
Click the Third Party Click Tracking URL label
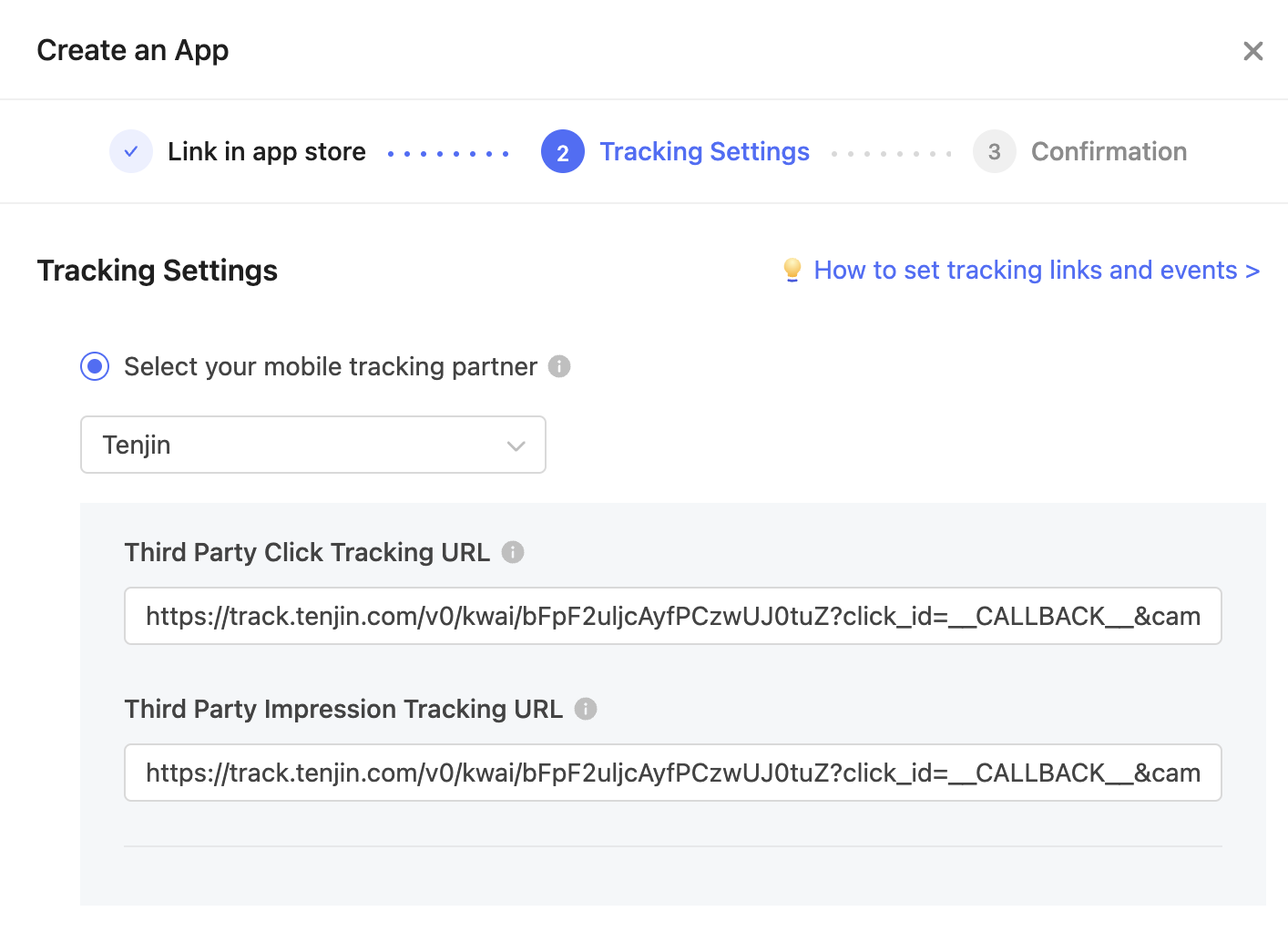[x=307, y=552]
